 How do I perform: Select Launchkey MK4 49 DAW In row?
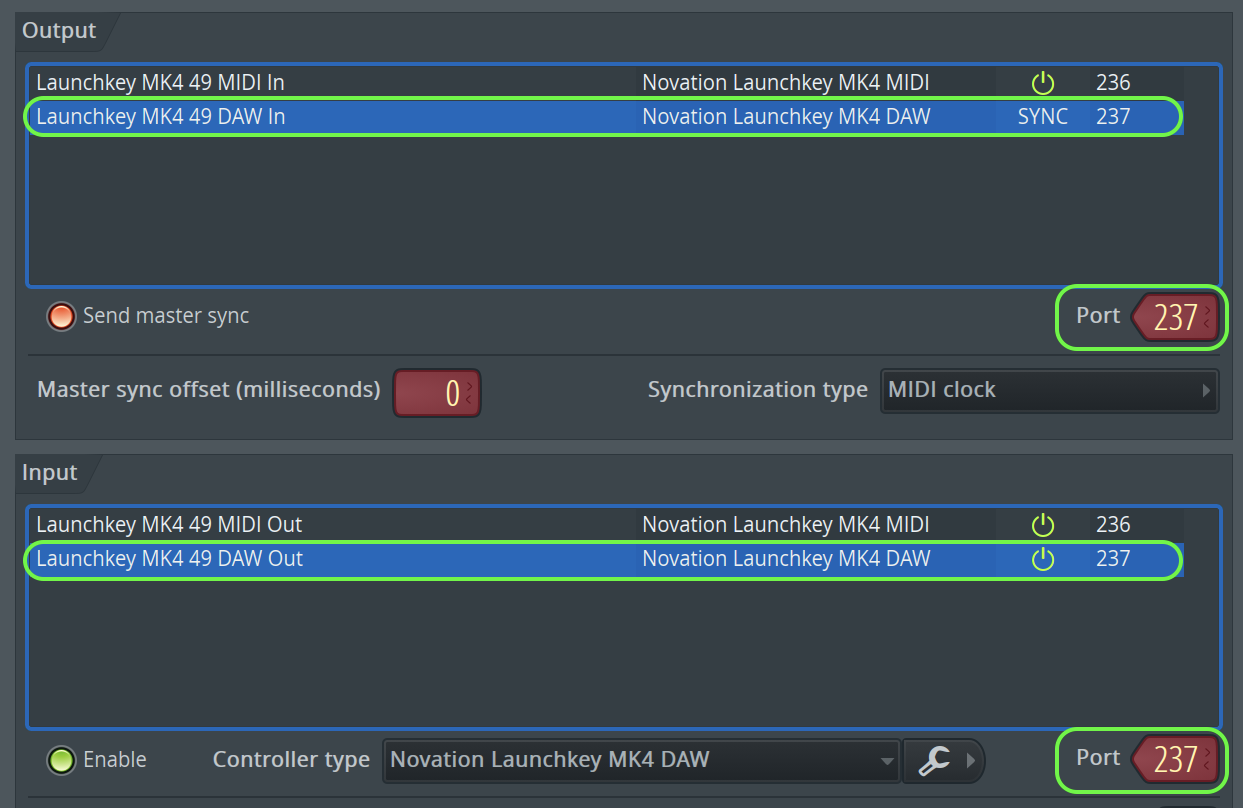coord(605,116)
